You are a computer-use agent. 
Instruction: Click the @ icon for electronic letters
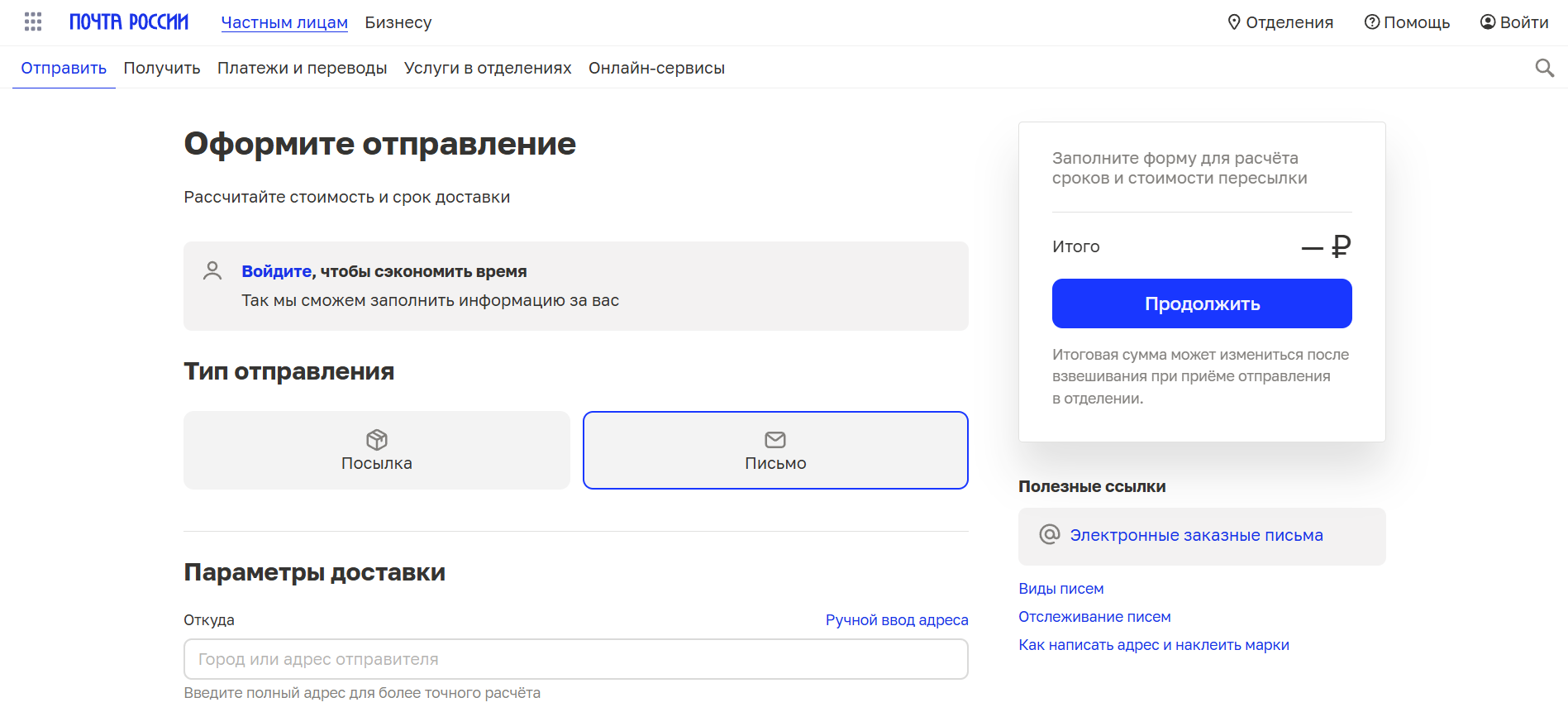click(1050, 534)
